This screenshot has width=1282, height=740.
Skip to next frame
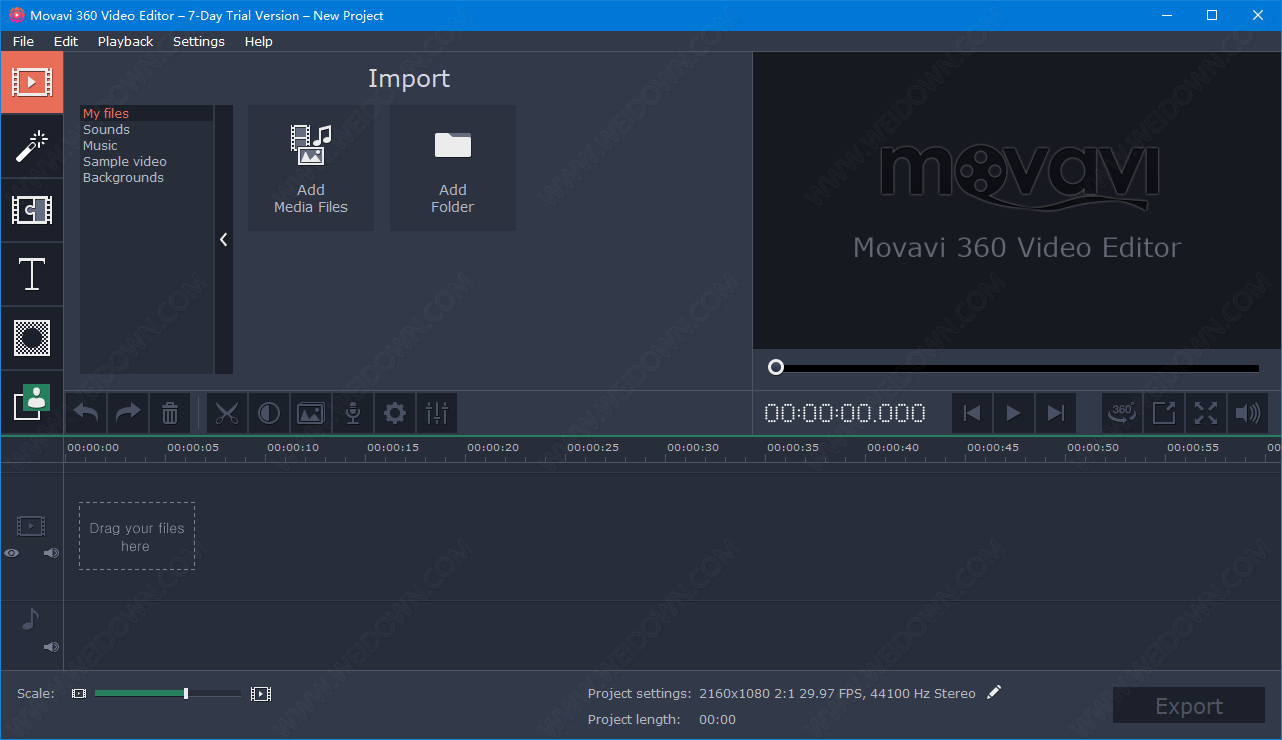tap(1055, 413)
